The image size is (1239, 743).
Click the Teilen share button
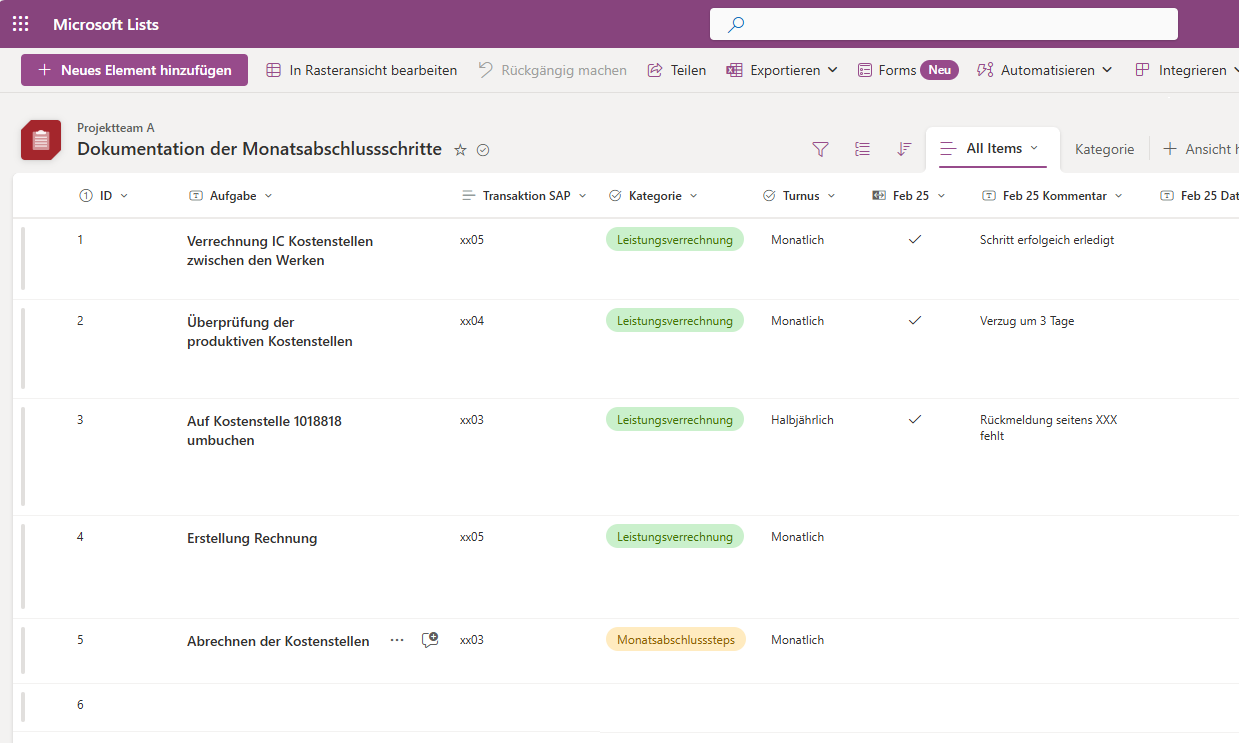click(677, 70)
